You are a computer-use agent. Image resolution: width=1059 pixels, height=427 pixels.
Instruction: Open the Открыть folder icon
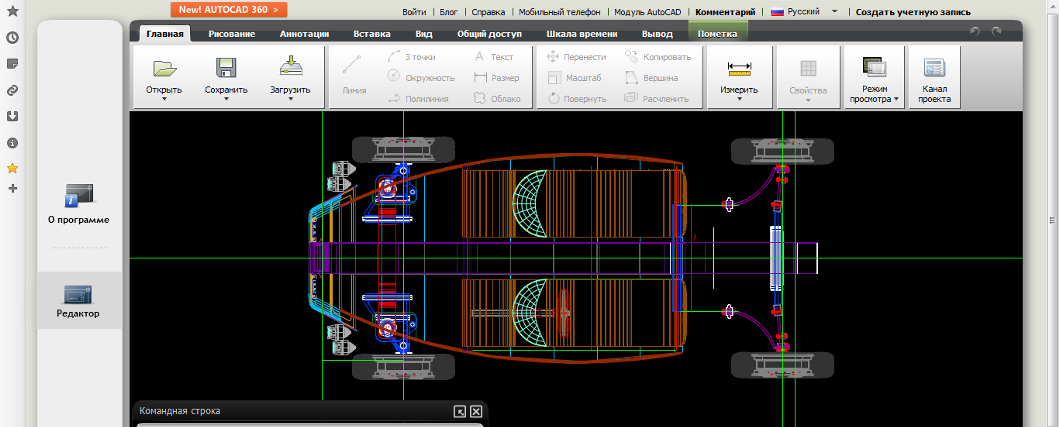point(164,68)
